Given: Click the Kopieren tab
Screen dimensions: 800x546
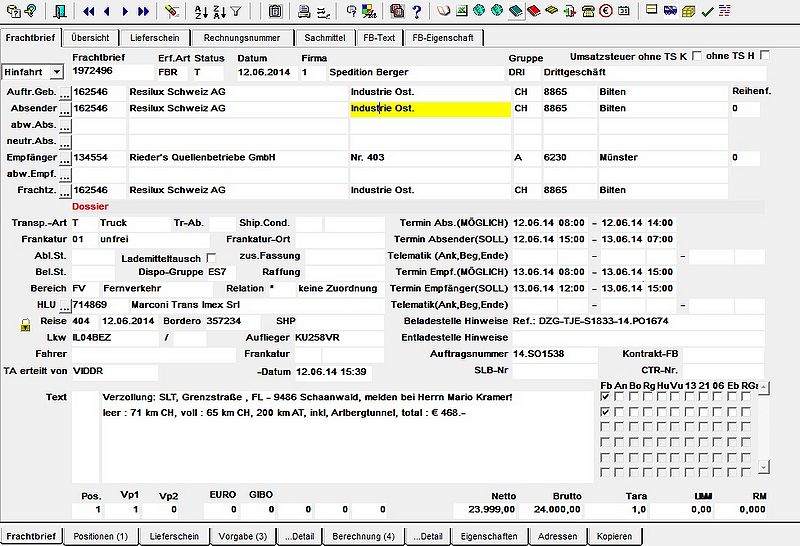Looking at the screenshot, I should pos(614,536).
